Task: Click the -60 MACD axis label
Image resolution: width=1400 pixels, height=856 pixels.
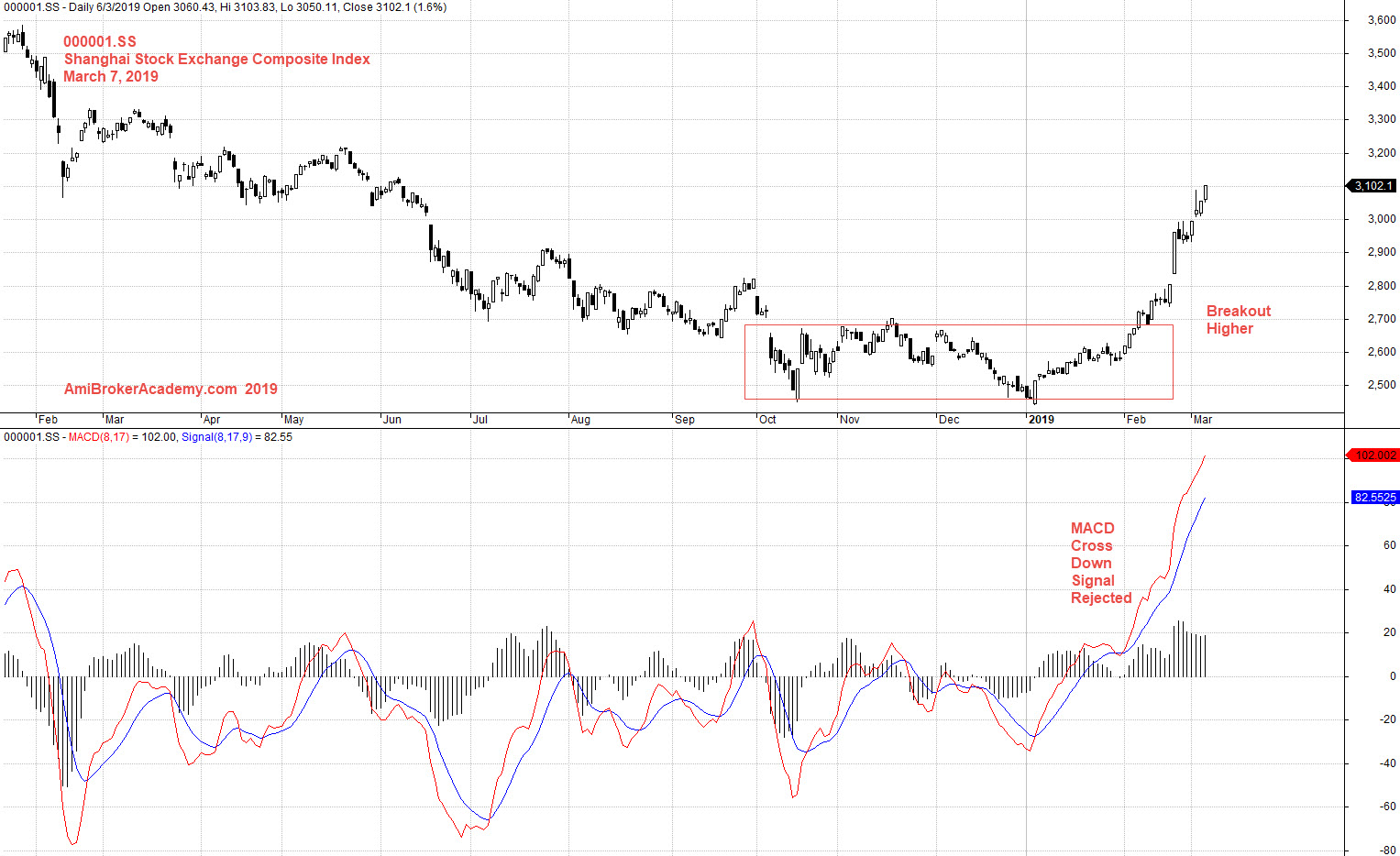Action: (x=1388, y=807)
